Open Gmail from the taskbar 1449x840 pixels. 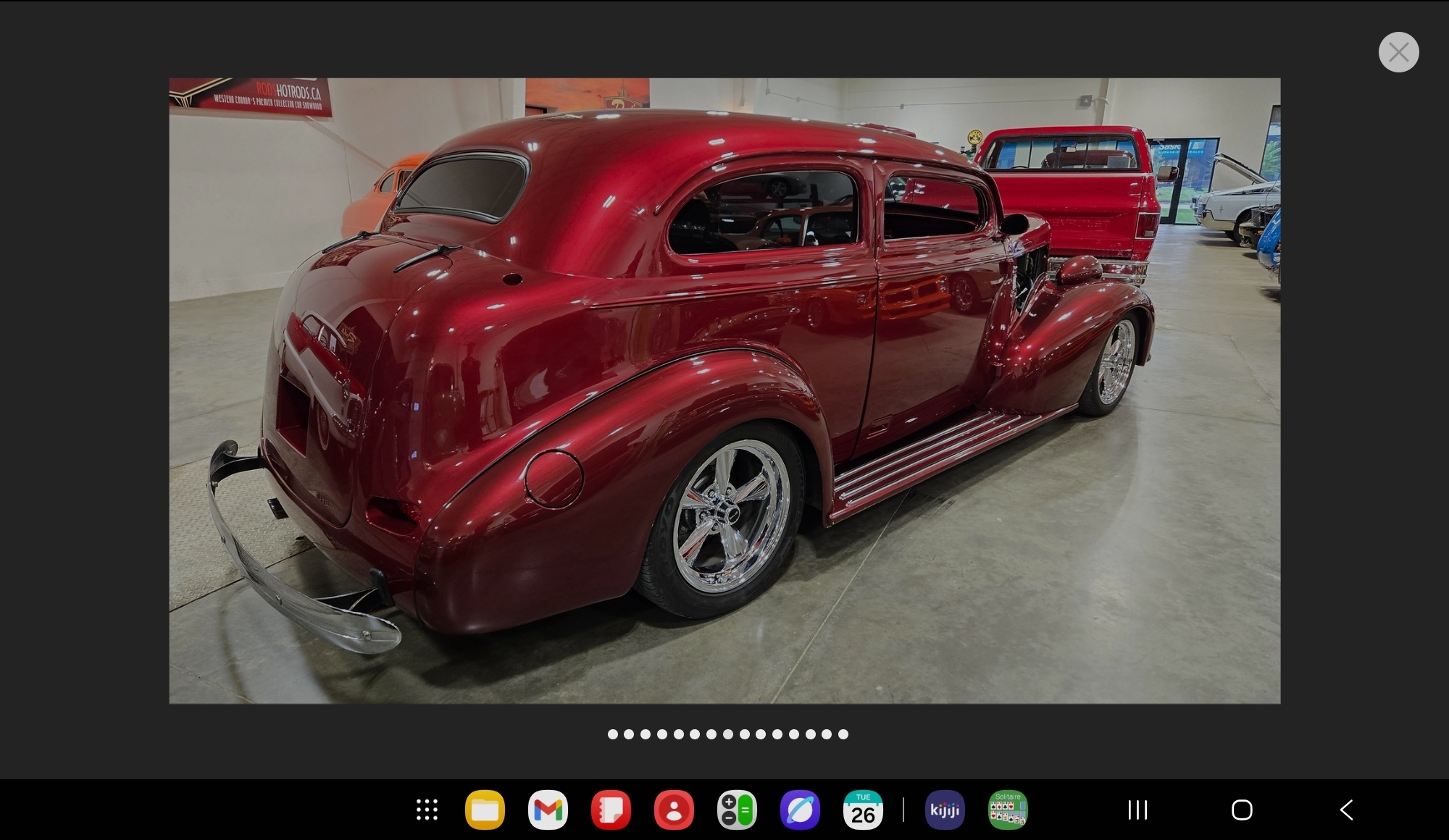(x=548, y=810)
